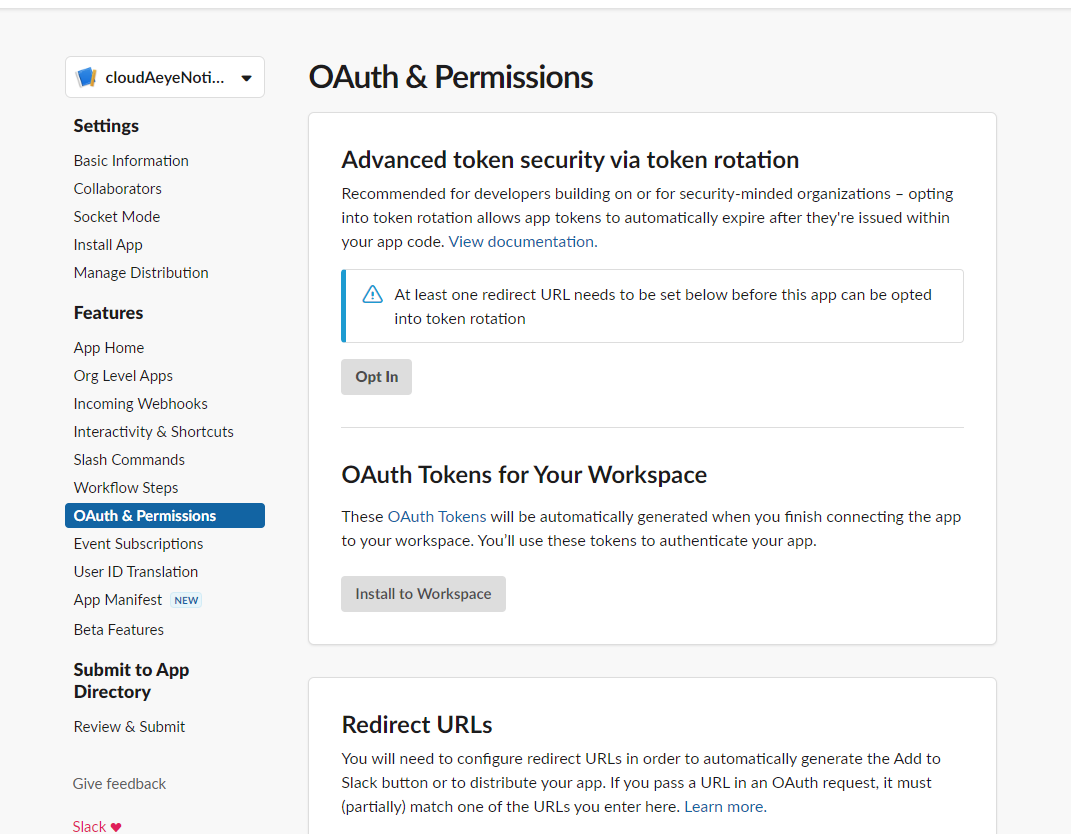Image resolution: width=1071 pixels, height=834 pixels.
Task: Open Basic Information settings page
Action: (x=131, y=161)
